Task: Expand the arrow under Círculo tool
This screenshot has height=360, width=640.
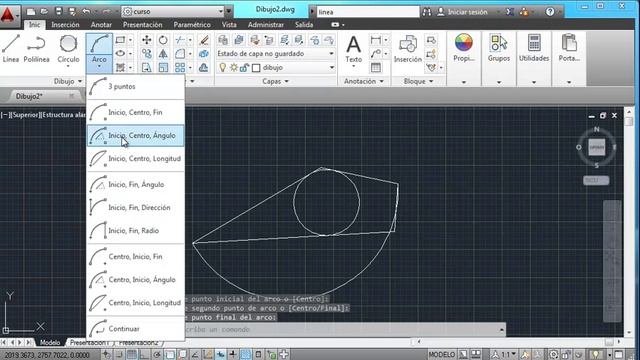Action: [68, 67]
